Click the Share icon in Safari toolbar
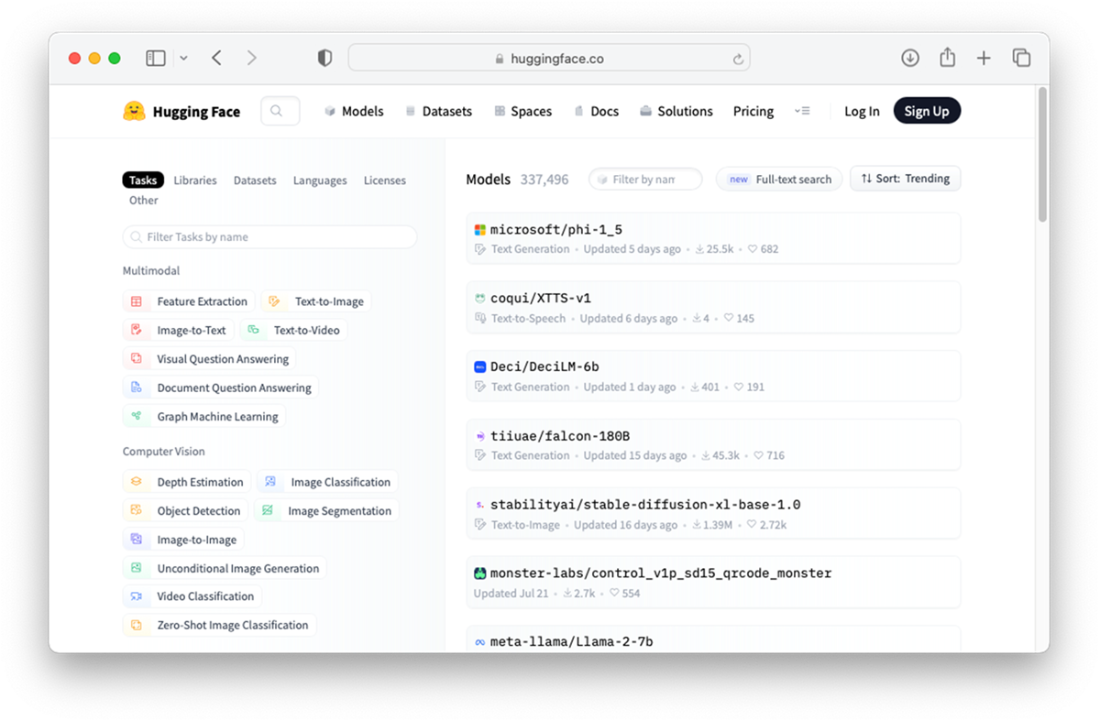 pyautogui.click(x=947, y=58)
